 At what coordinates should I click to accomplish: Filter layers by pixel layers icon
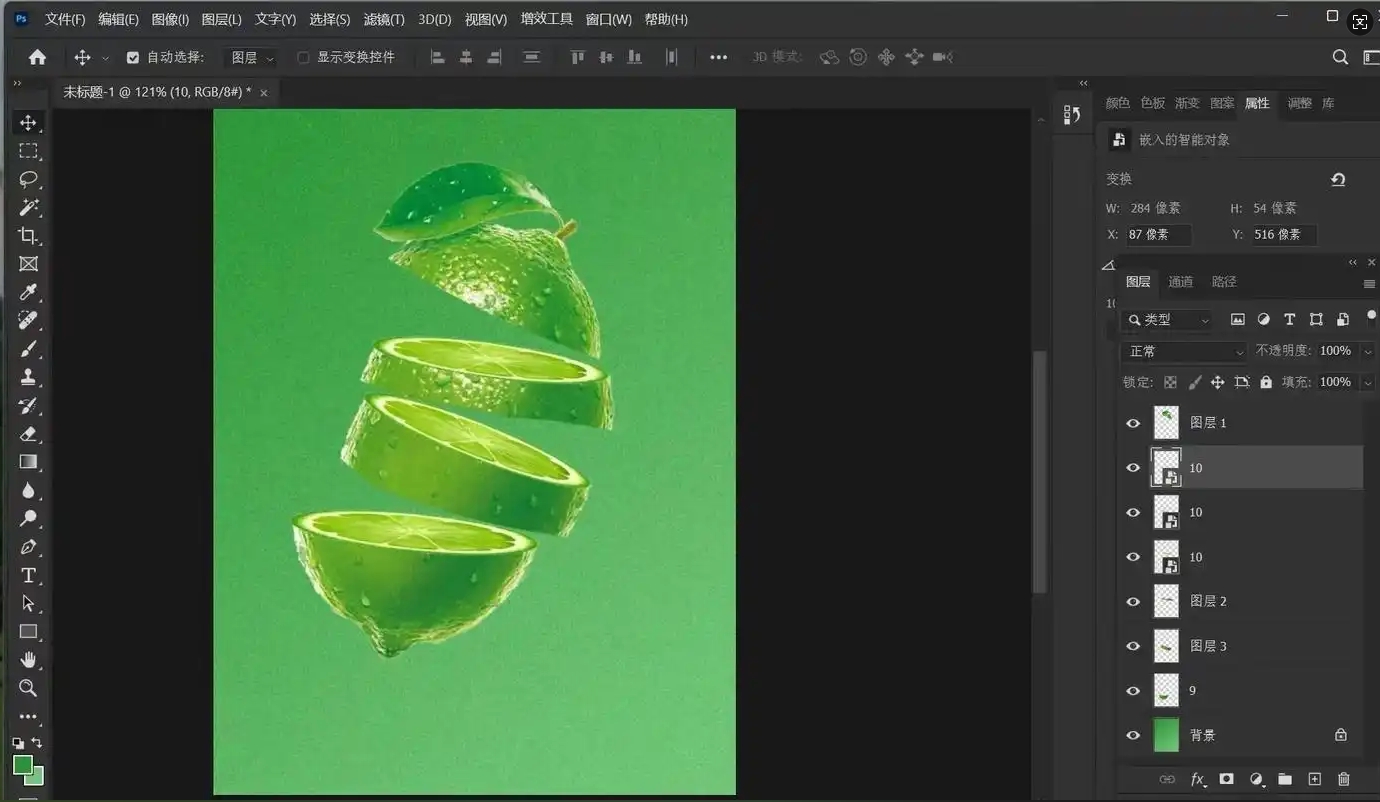pos(1237,320)
